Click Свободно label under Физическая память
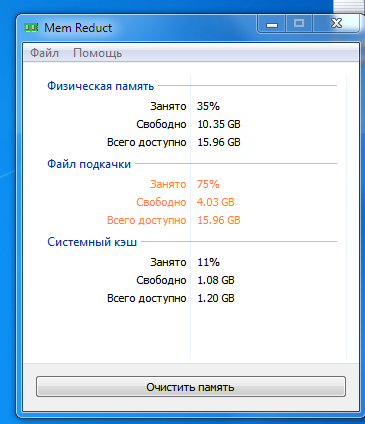Viewport: 365px width, 424px height. (161, 125)
